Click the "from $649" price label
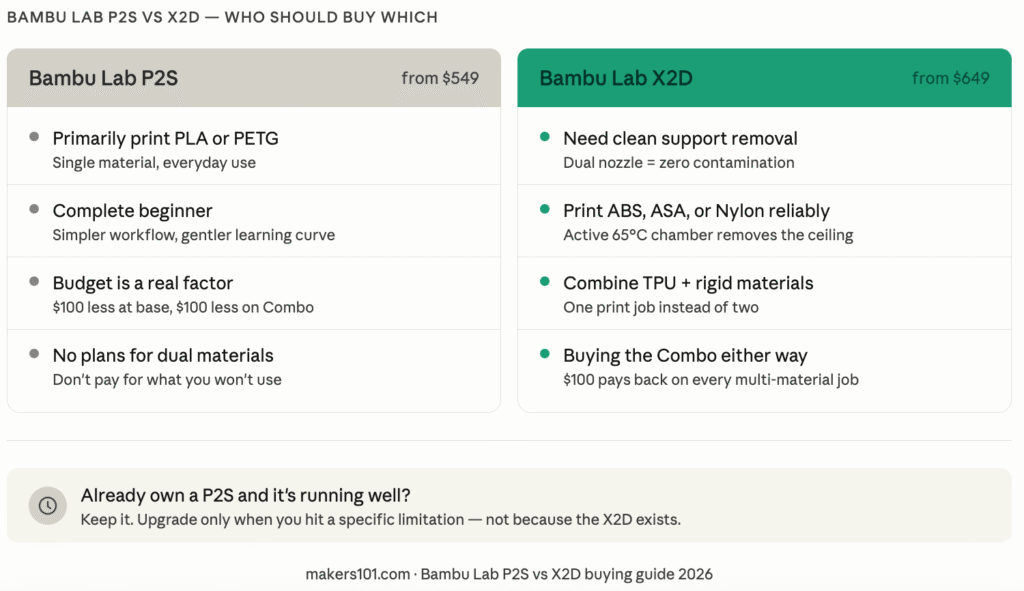The image size is (1024, 591). (950, 78)
